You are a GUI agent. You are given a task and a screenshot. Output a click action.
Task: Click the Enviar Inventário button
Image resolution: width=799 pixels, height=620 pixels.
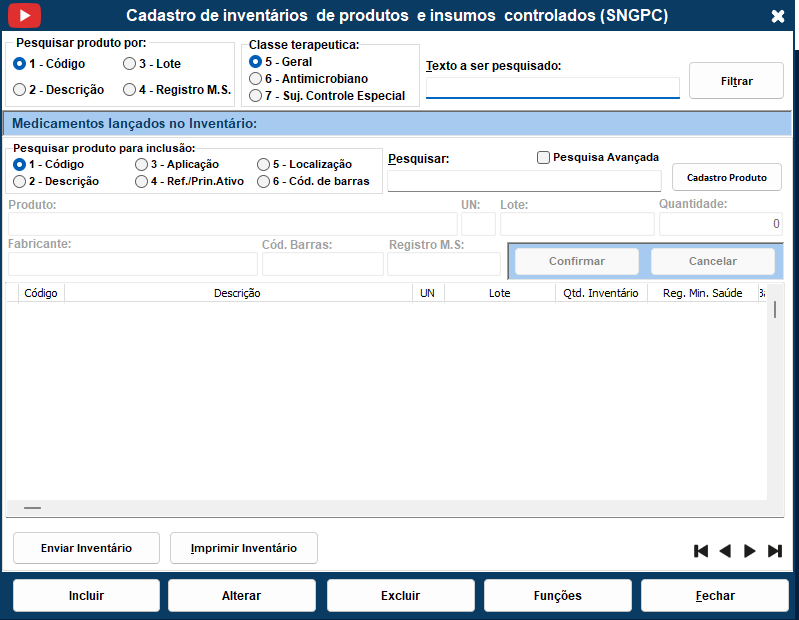(86, 548)
